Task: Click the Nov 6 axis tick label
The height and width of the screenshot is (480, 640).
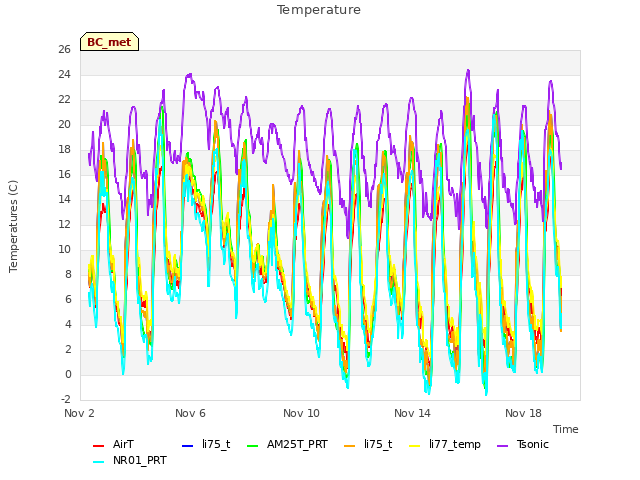Action: (190, 413)
